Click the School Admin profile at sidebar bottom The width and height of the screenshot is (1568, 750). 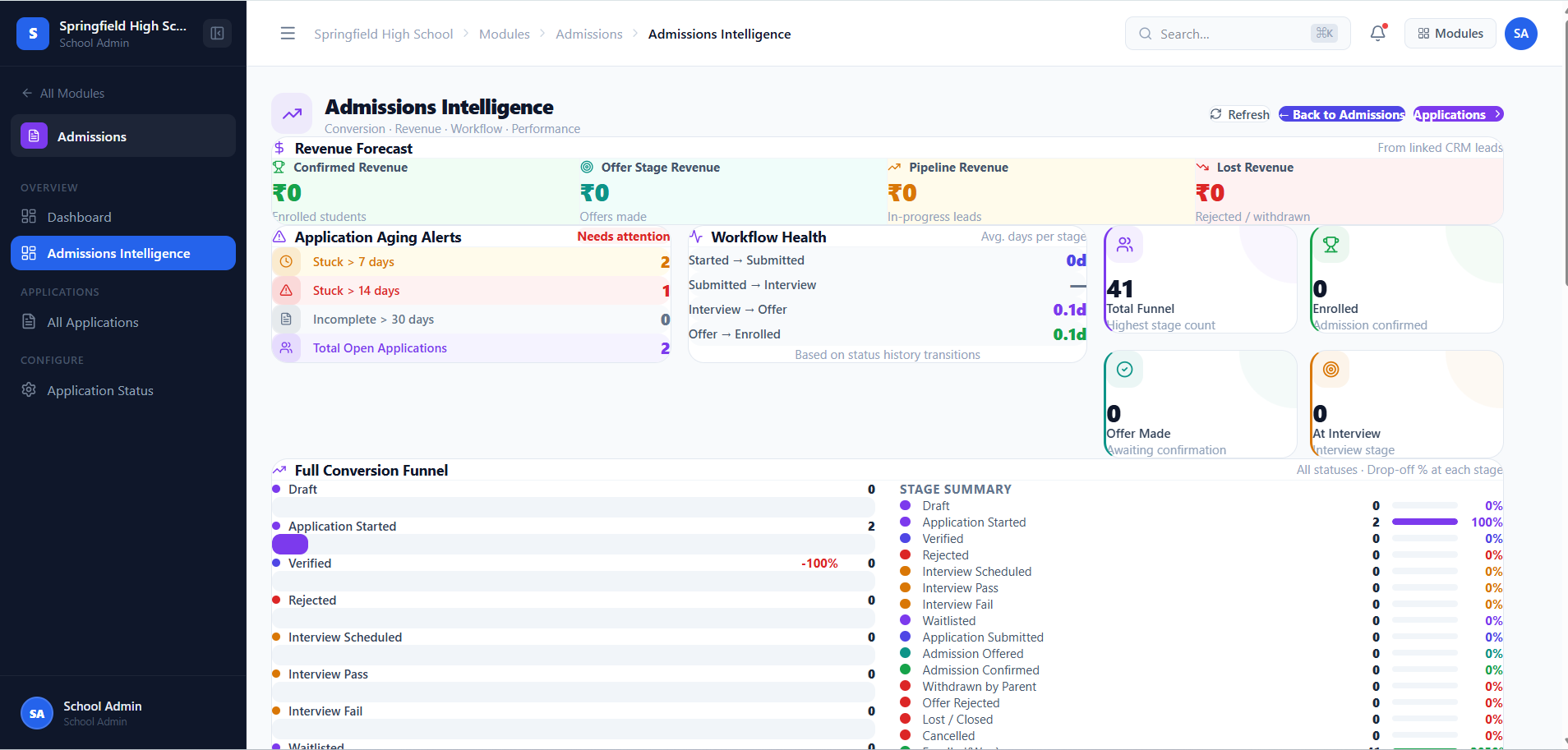(x=123, y=713)
